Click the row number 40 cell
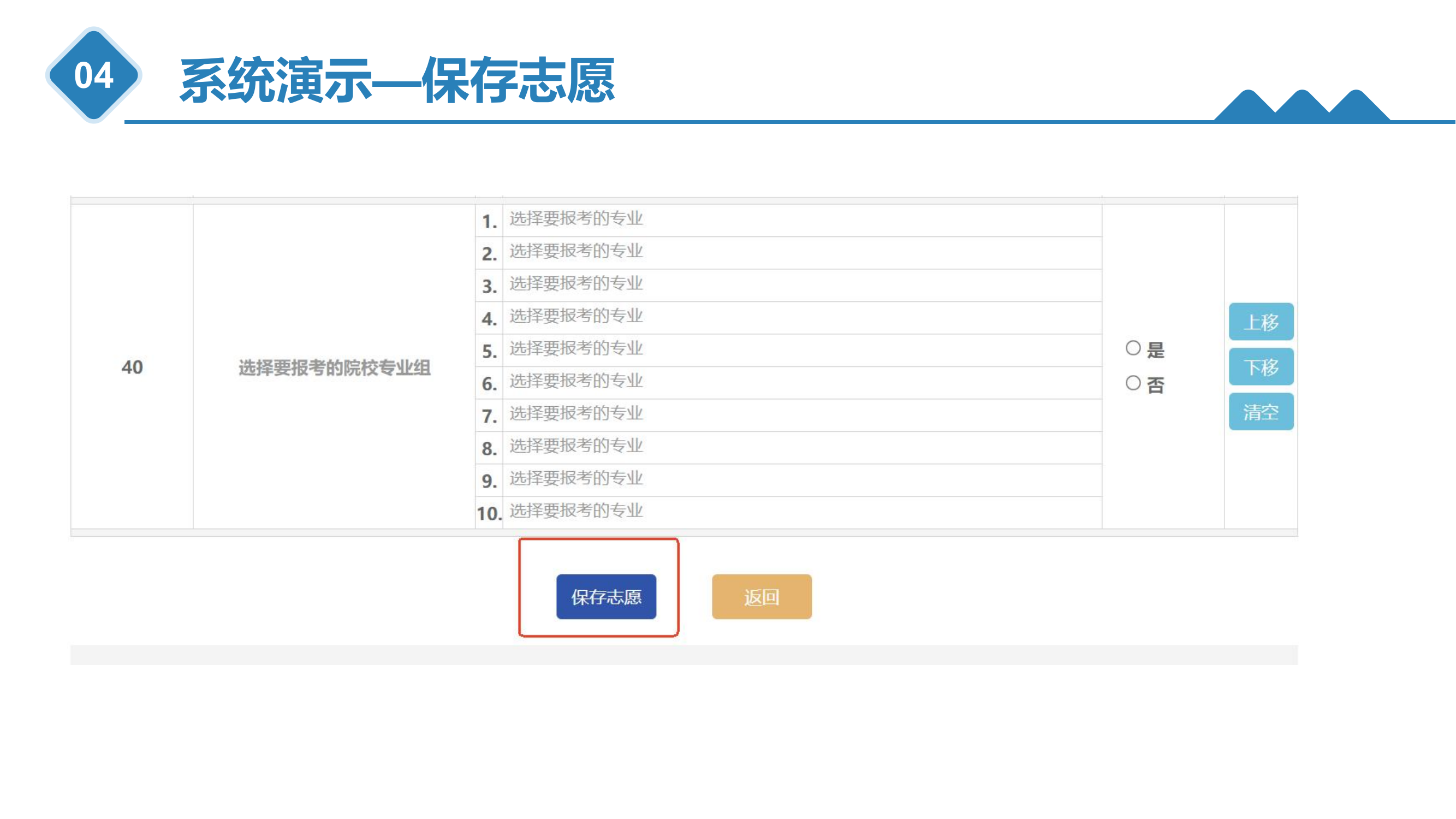 [131, 367]
